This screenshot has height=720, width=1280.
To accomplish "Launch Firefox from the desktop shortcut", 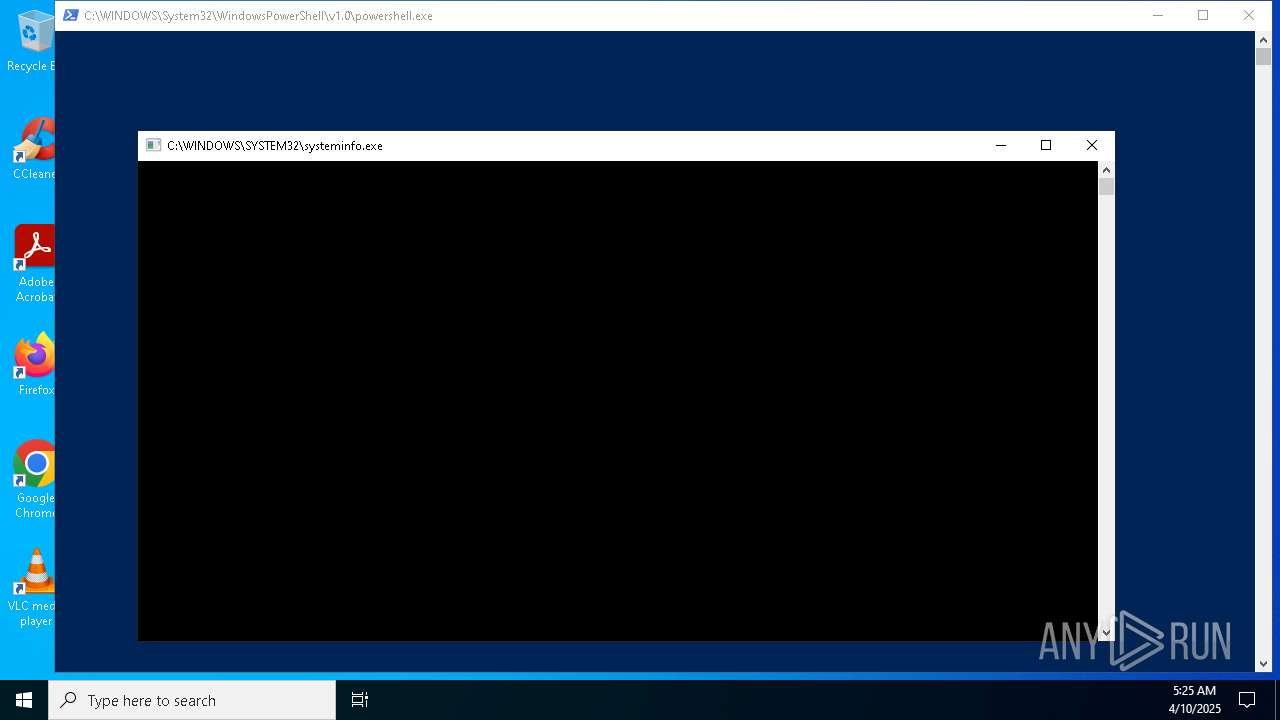I will (35, 364).
